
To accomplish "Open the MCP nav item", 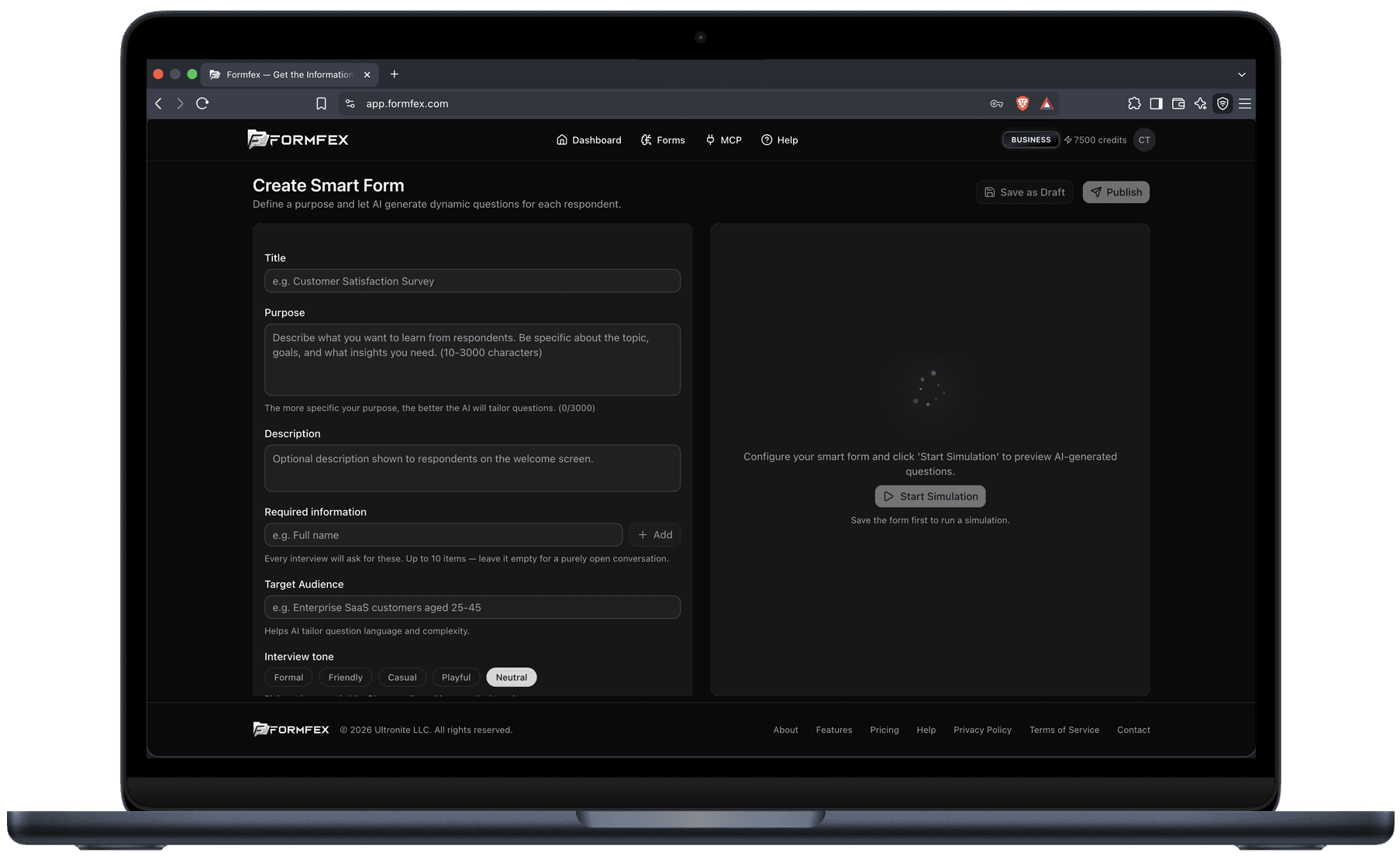I will (723, 140).
